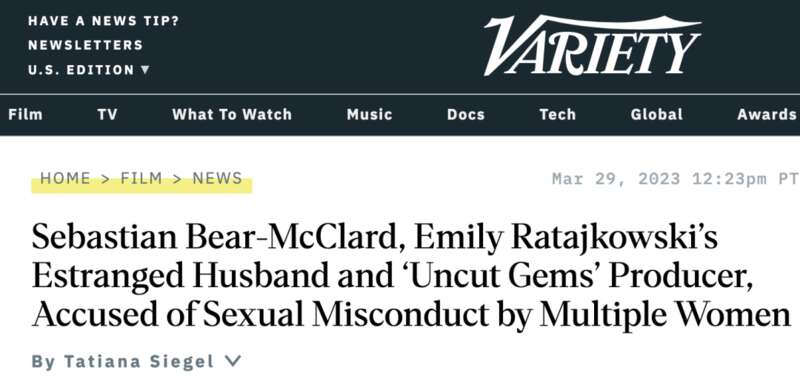Open the Newsletters link

(86, 45)
